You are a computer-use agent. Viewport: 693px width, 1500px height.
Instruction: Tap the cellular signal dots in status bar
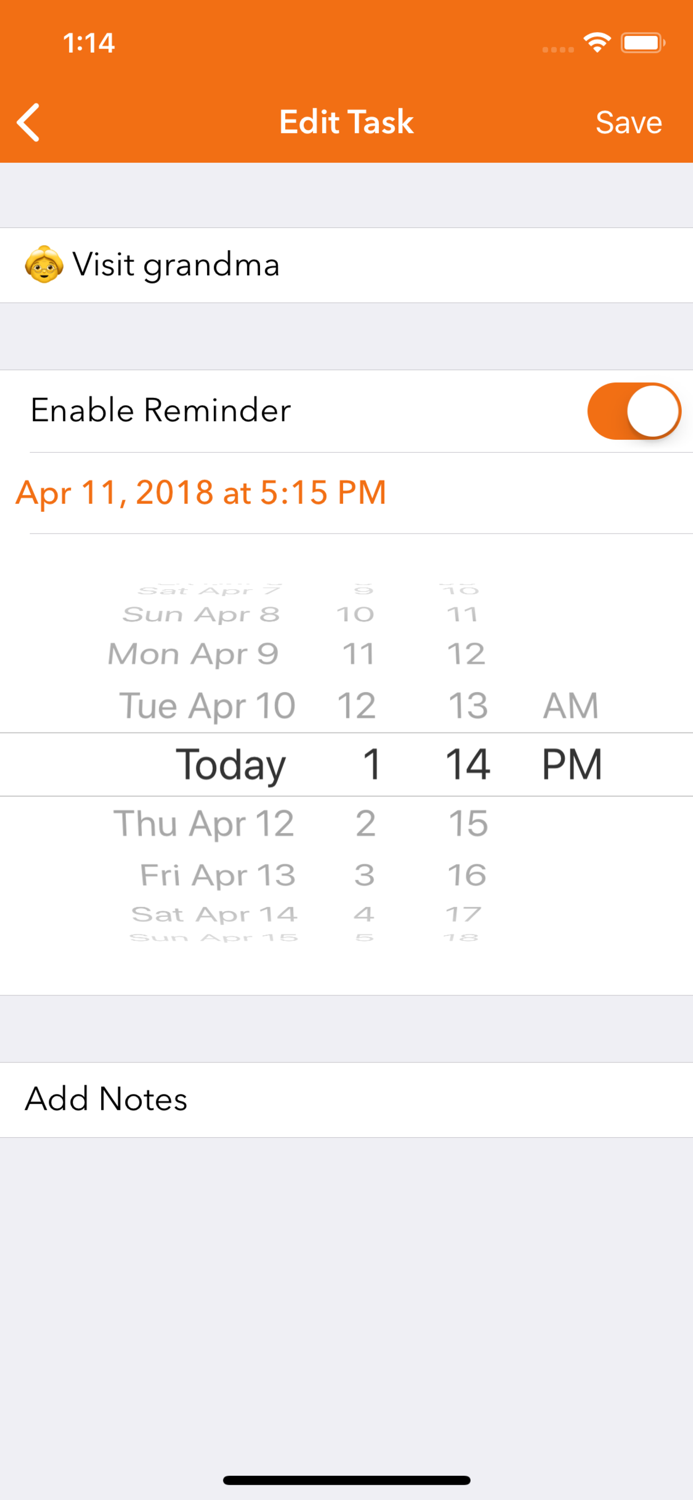point(557,46)
